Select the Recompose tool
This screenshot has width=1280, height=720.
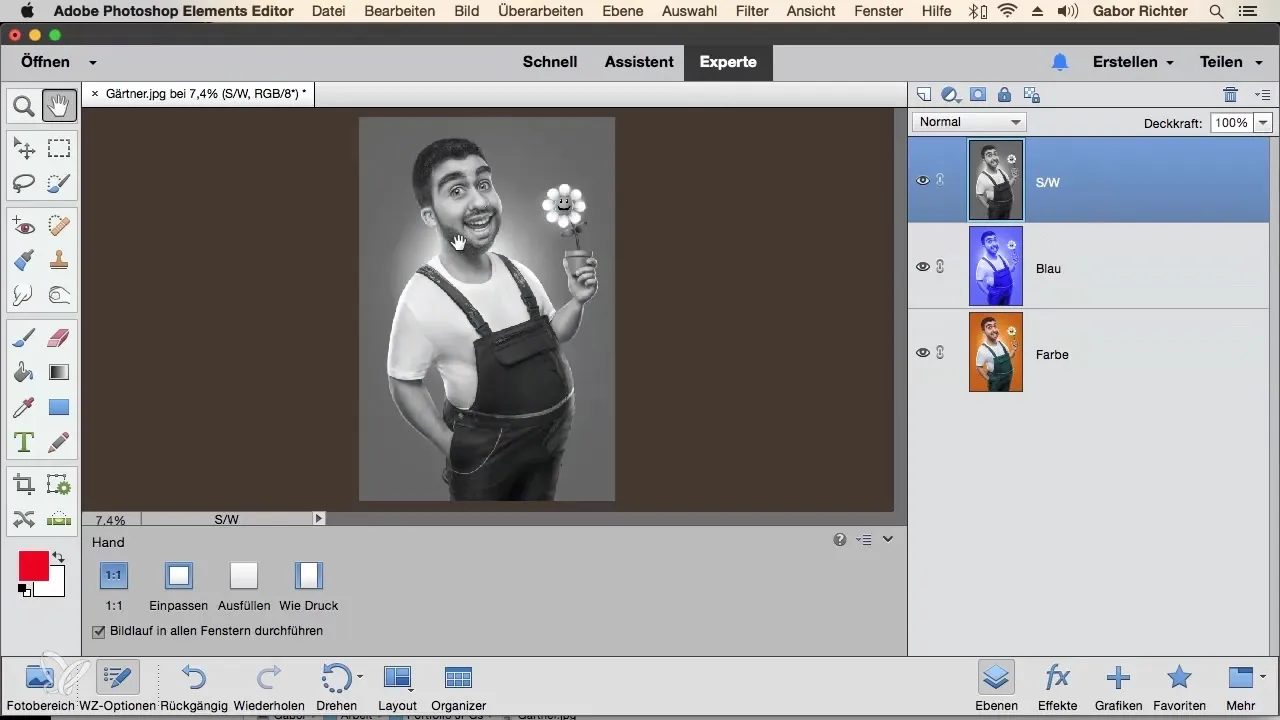click(59, 485)
